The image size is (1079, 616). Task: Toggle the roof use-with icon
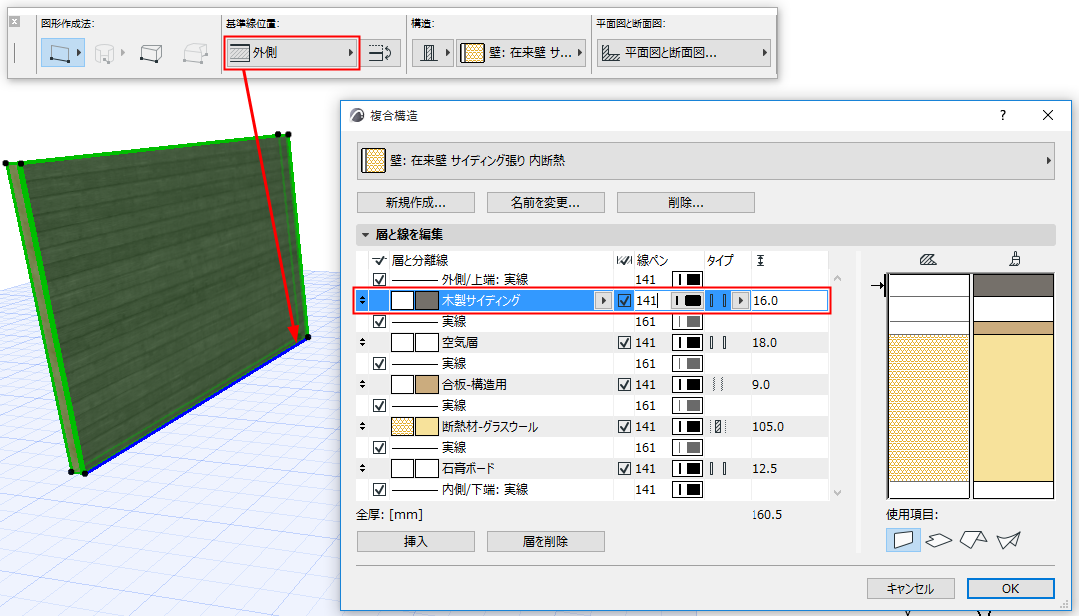click(974, 540)
